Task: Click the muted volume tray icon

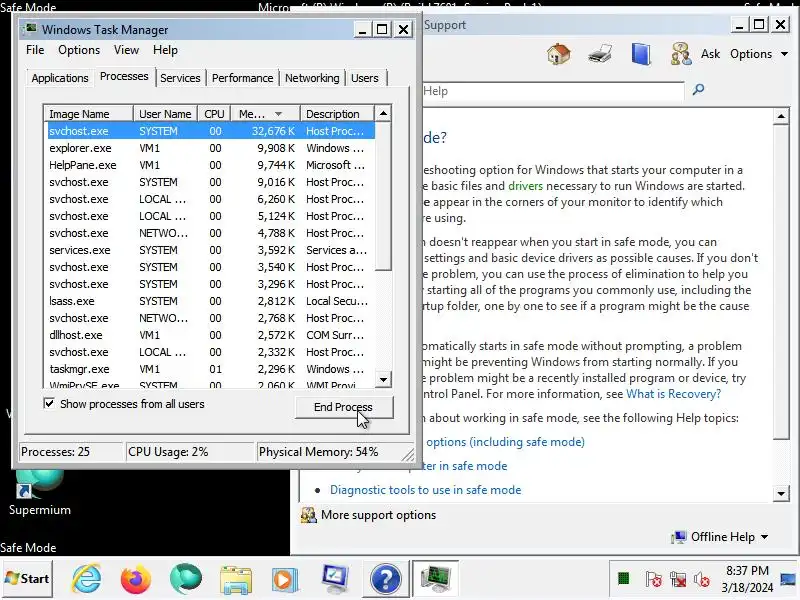Action: (x=702, y=579)
